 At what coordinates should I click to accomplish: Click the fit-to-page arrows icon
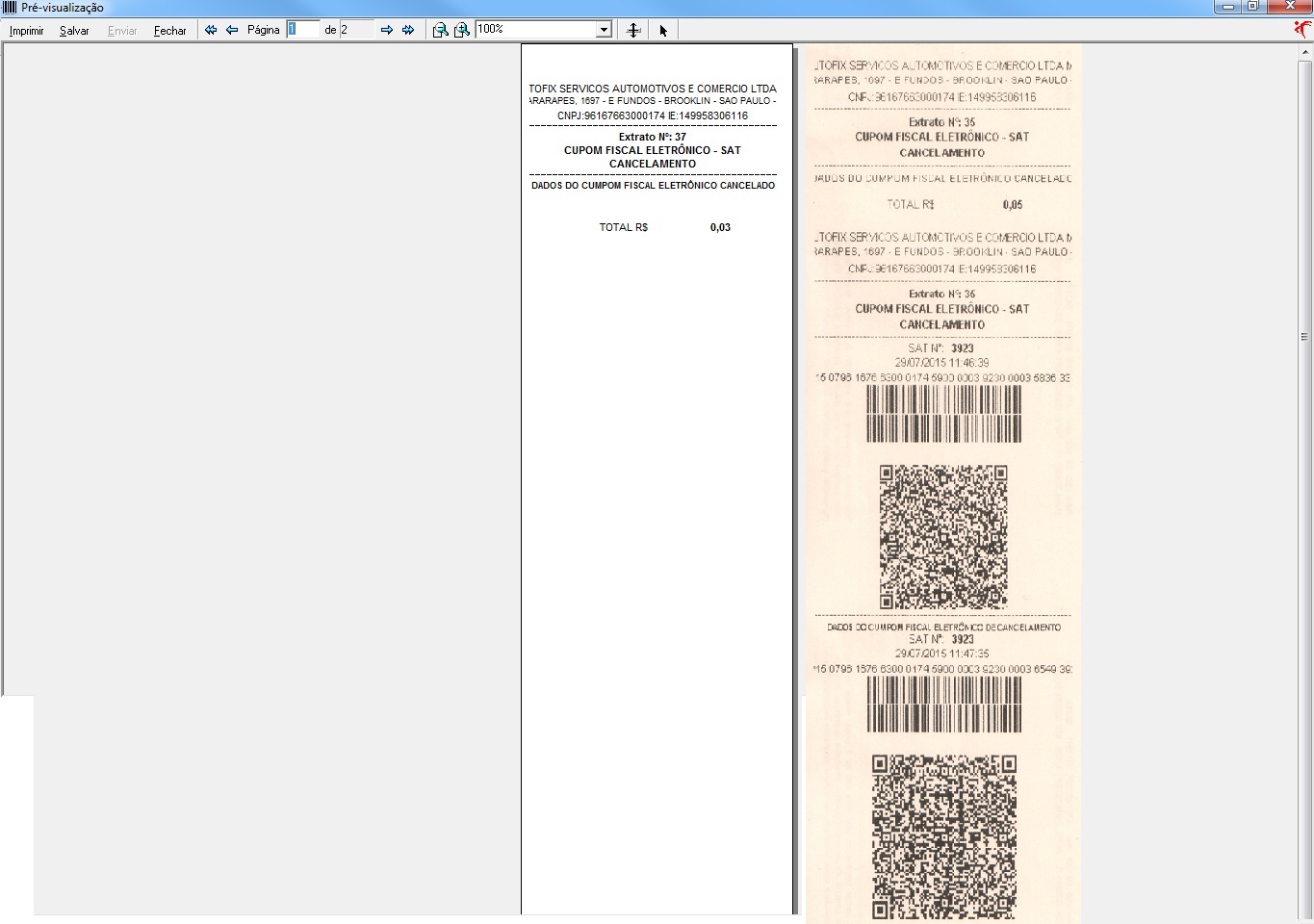pos(633,30)
